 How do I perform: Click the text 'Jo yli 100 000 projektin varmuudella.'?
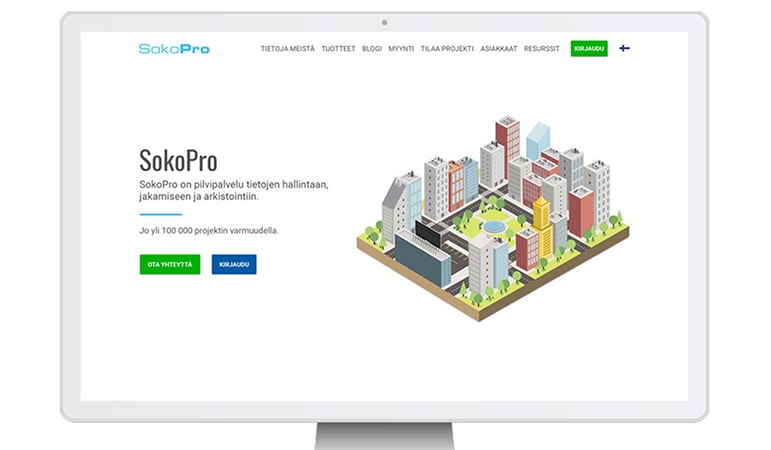point(209,230)
